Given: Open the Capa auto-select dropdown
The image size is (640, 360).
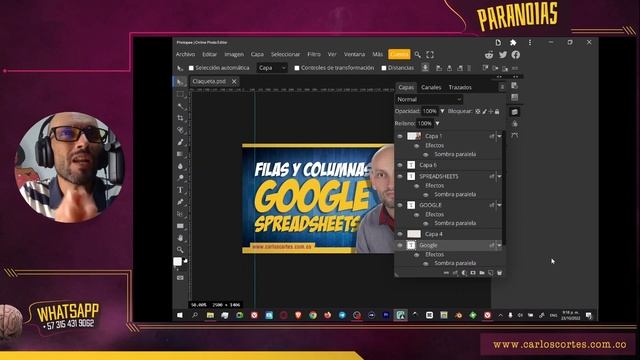Looking at the screenshot, I should (x=272, y=68).
